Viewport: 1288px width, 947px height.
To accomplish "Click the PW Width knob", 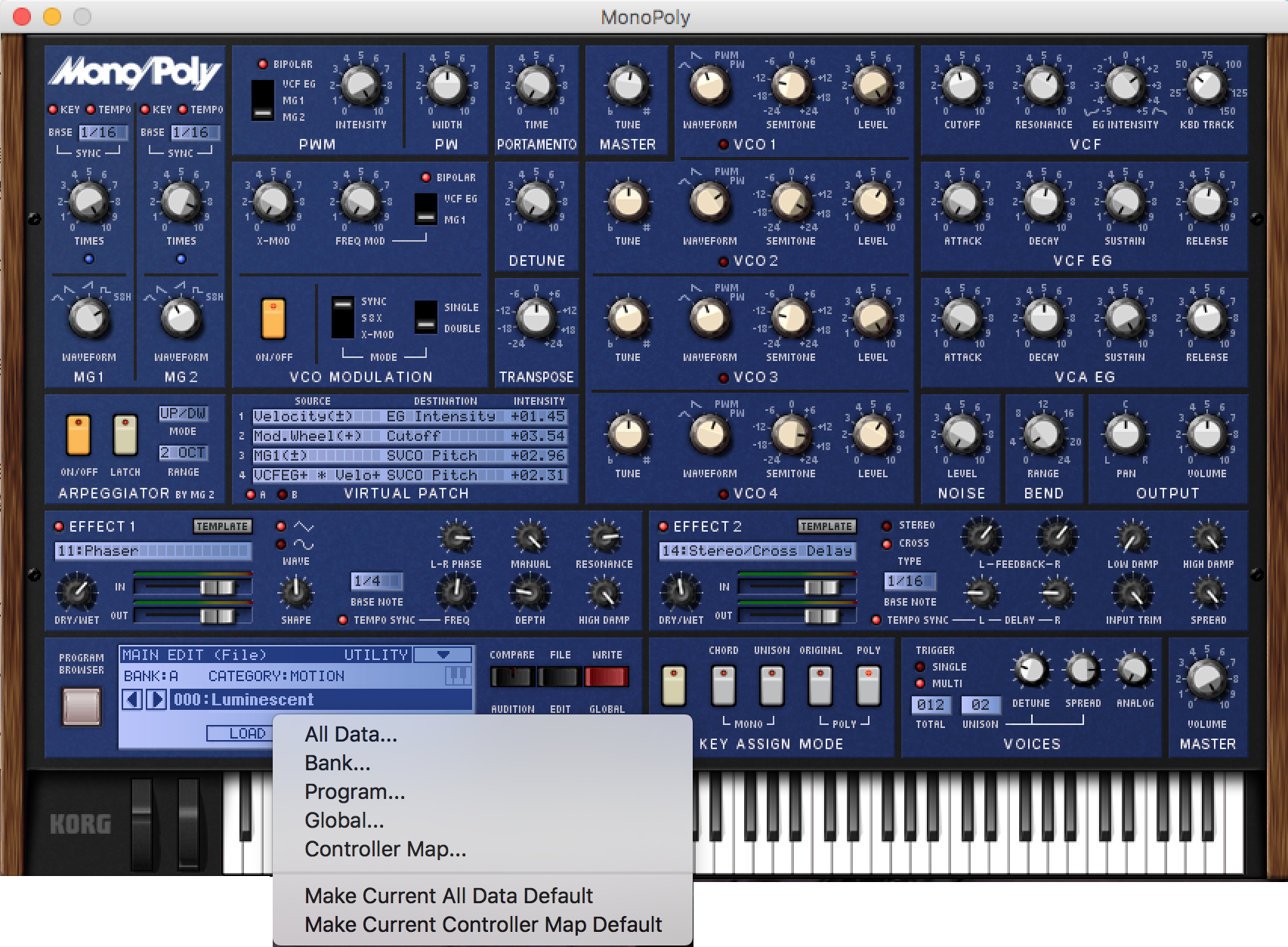I will coord(446,86).
